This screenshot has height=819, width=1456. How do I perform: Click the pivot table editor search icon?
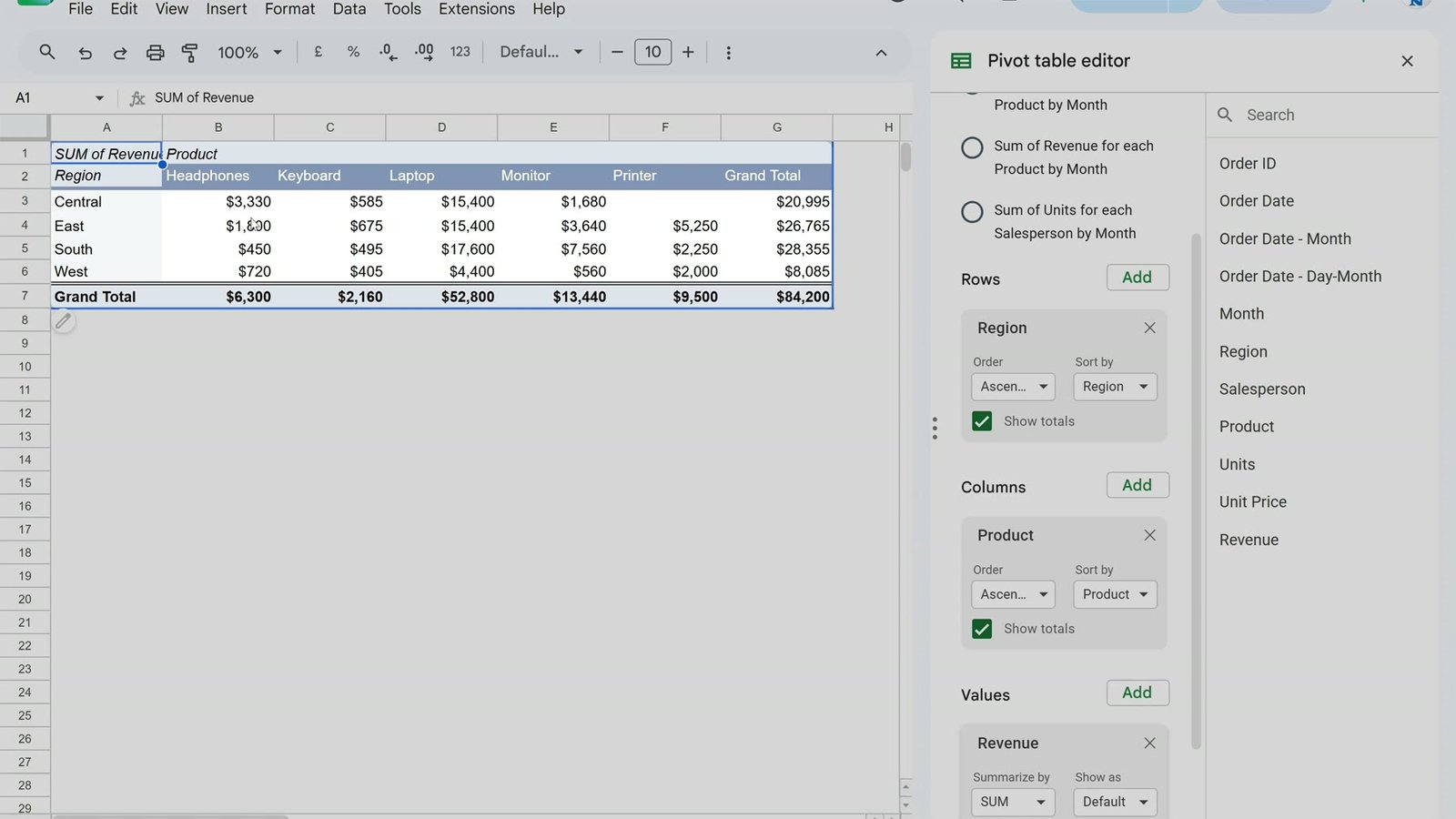(1225, 115)
